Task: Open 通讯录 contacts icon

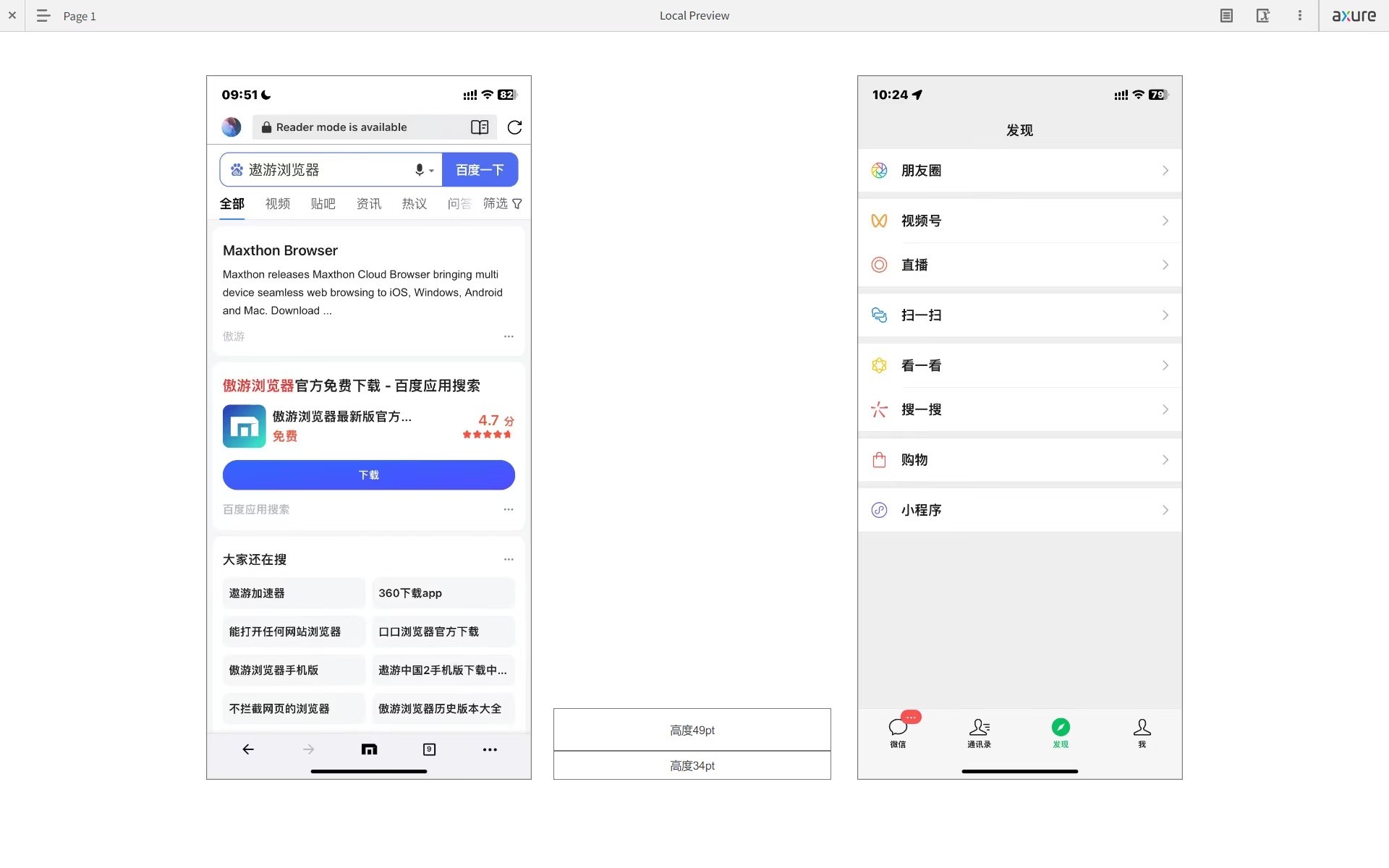Action: (979, 728)
